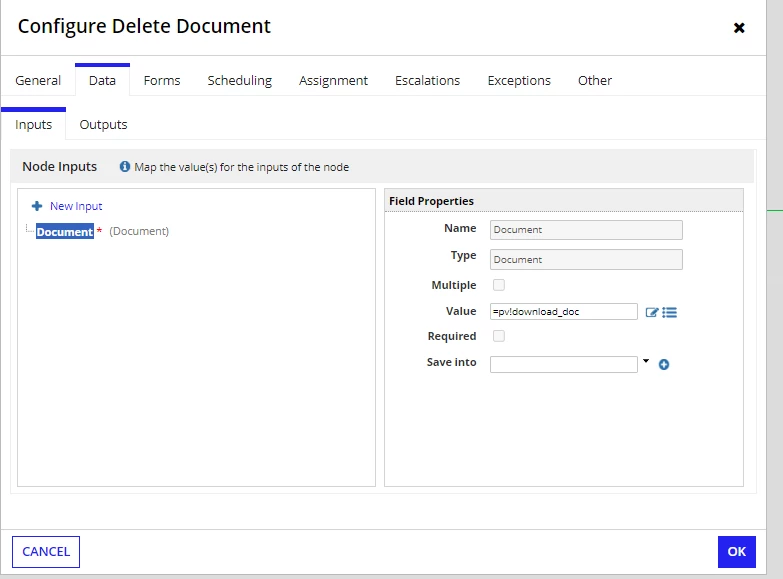Go to the Scheduling tab
Viewport: 783px width, 579px height.
[240, 80]
